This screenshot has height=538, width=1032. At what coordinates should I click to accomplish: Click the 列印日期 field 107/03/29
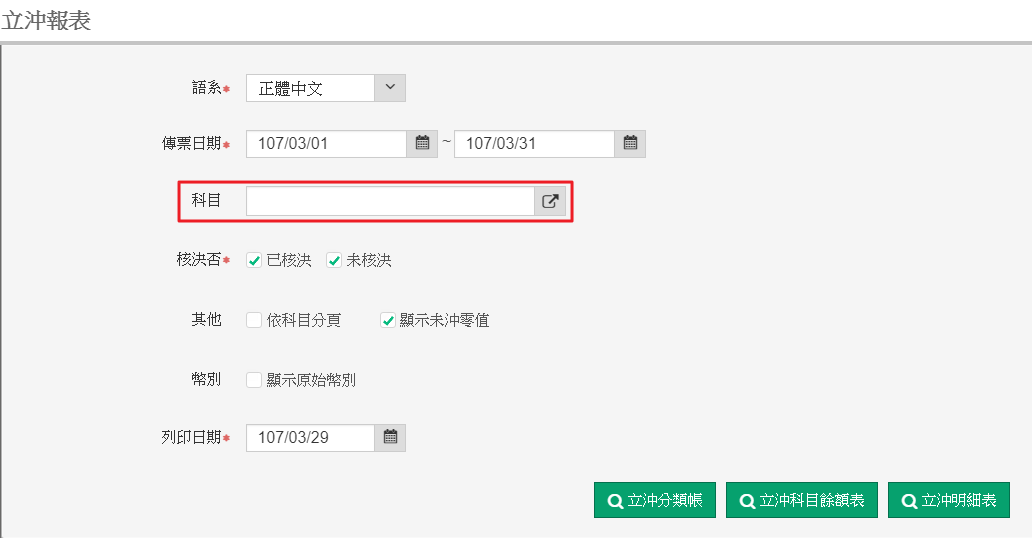pos(310,437)
